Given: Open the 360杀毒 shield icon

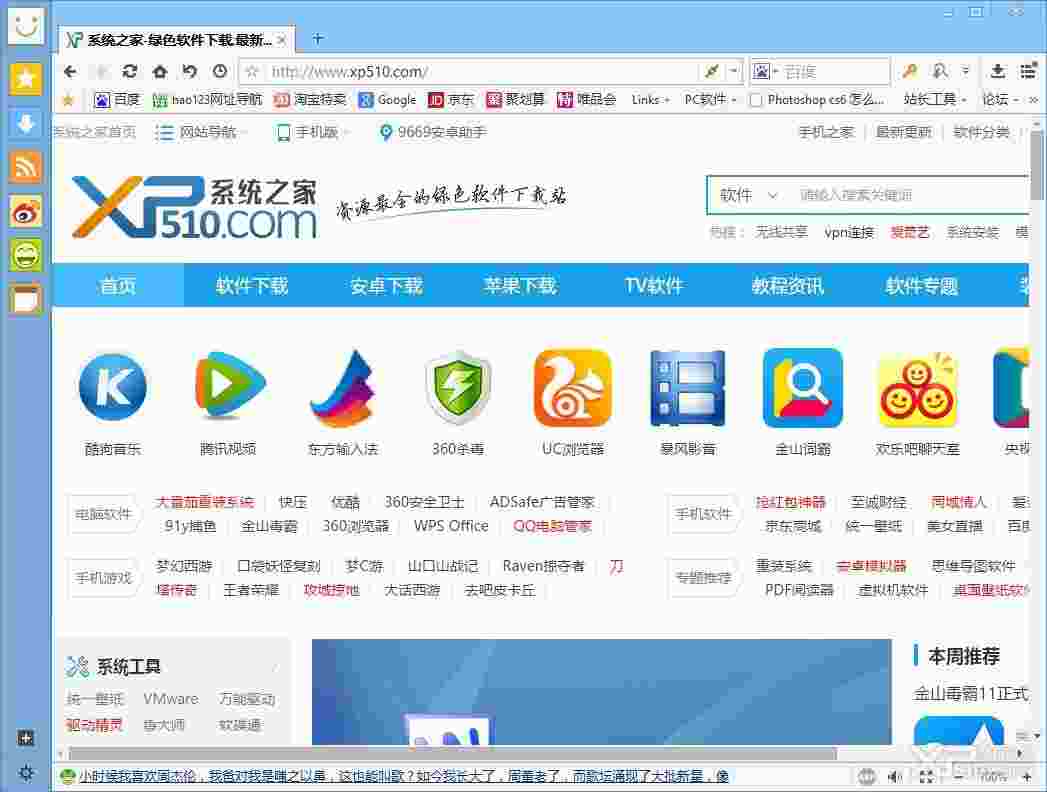Looking at the screenshot, I should click(x=458, y=387).
